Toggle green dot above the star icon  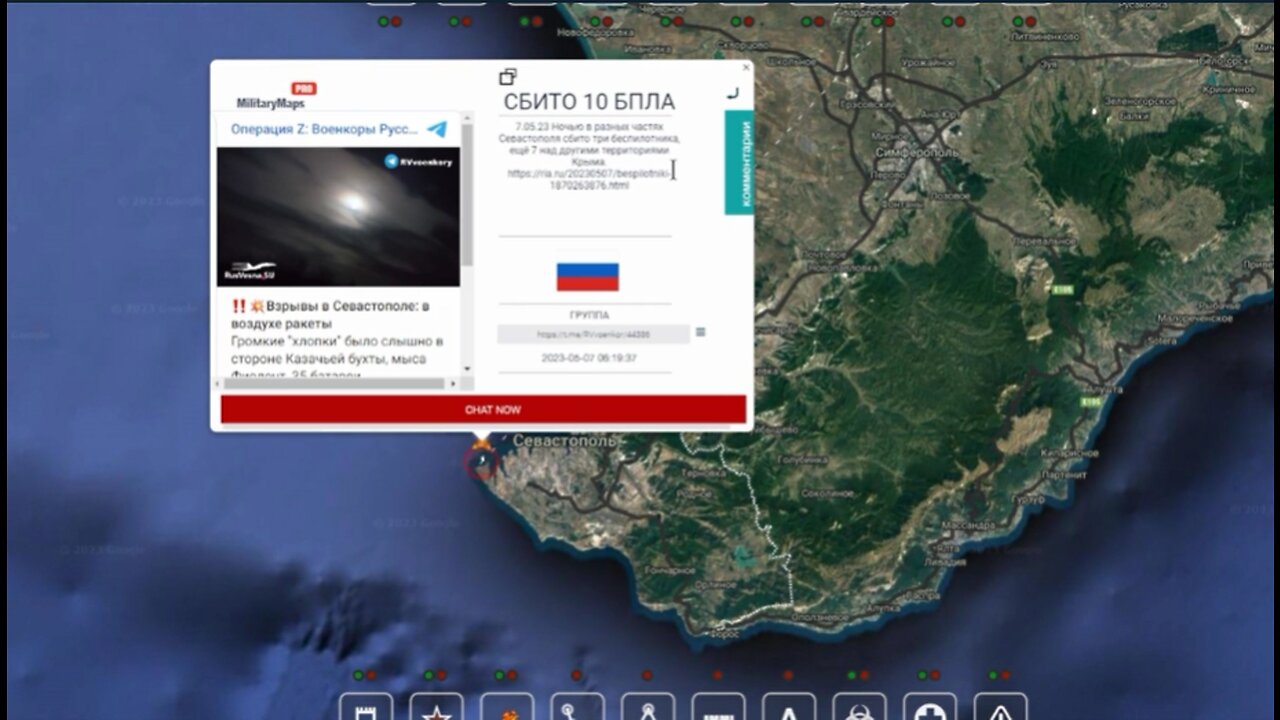428,675
